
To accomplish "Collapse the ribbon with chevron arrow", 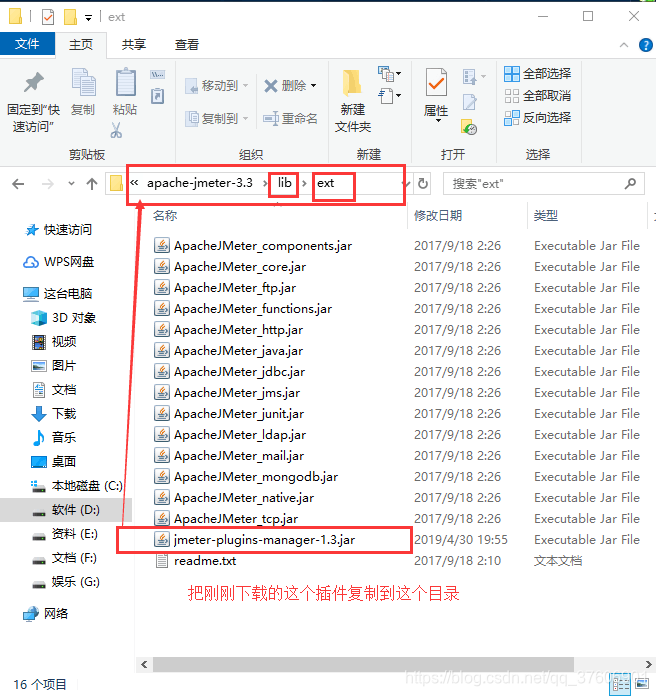I will 624,45.
